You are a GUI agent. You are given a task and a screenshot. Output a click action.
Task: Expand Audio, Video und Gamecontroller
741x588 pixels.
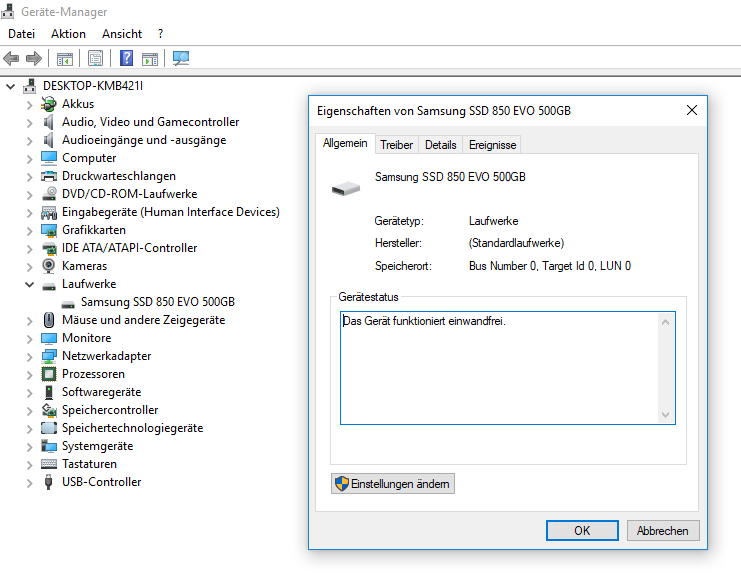tap(29, 123)
